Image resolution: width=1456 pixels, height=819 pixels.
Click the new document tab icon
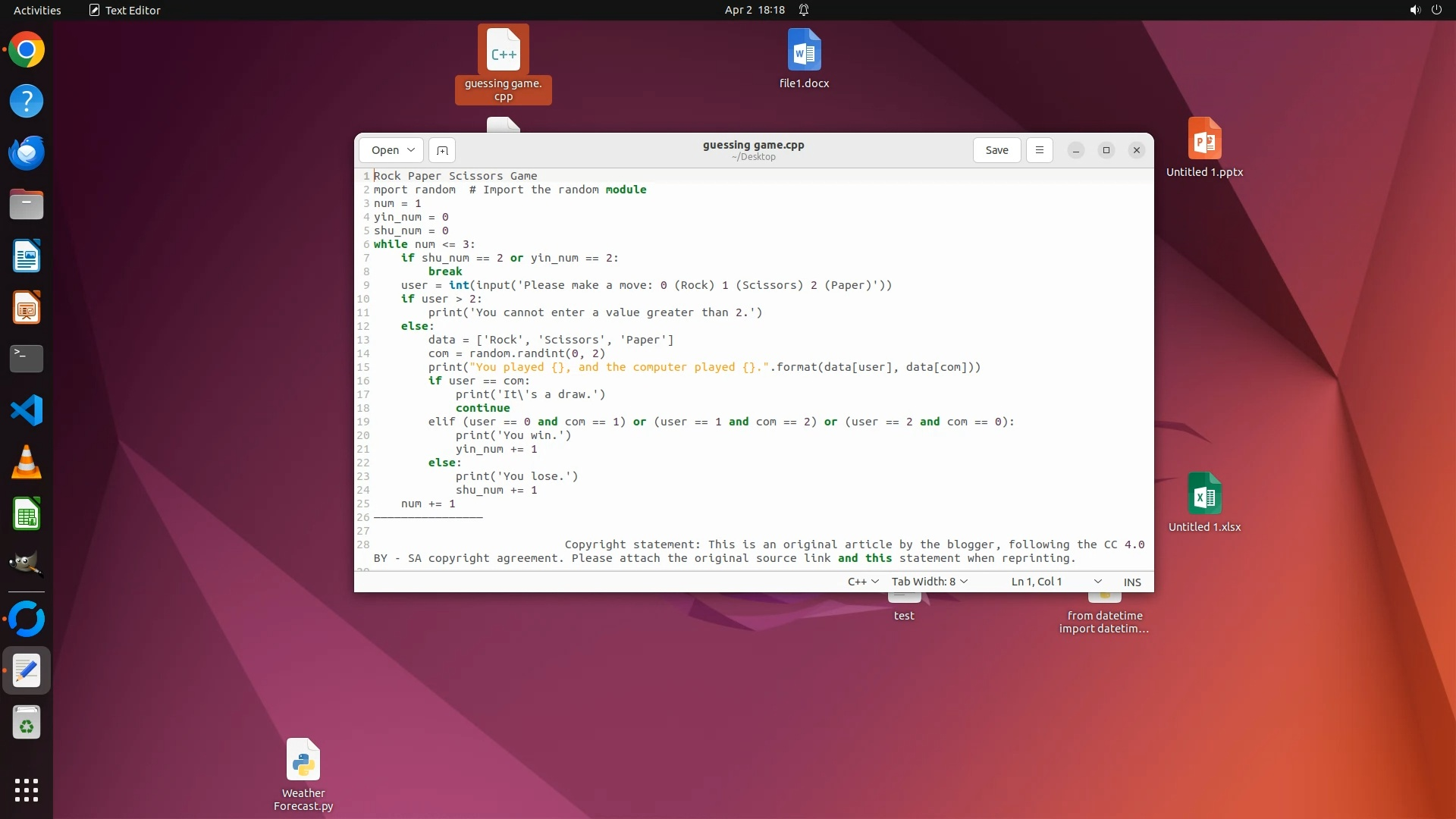click(x=442, y=150)
